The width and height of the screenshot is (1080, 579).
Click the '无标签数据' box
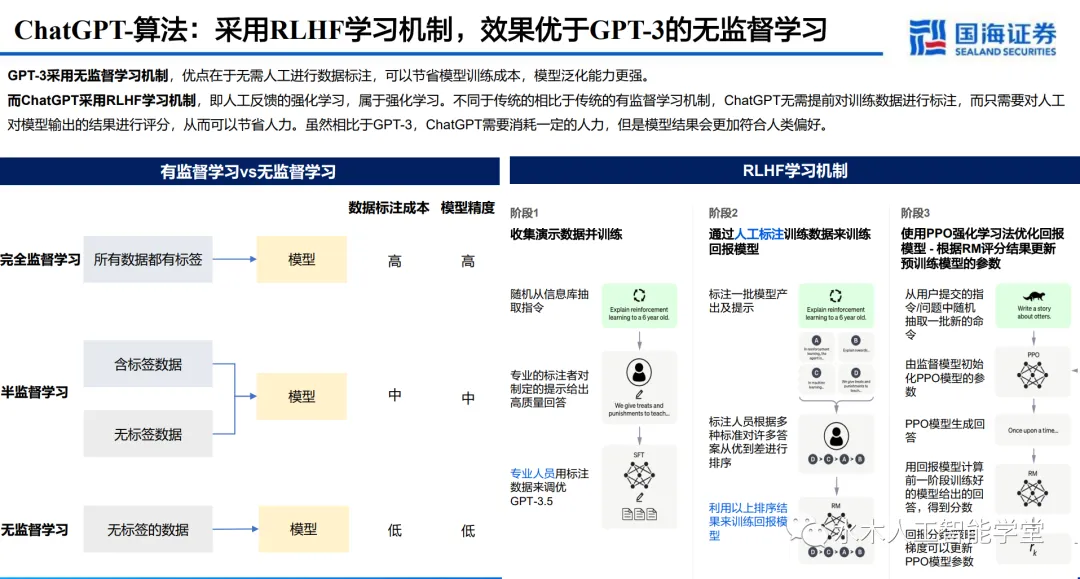(148, 434)
